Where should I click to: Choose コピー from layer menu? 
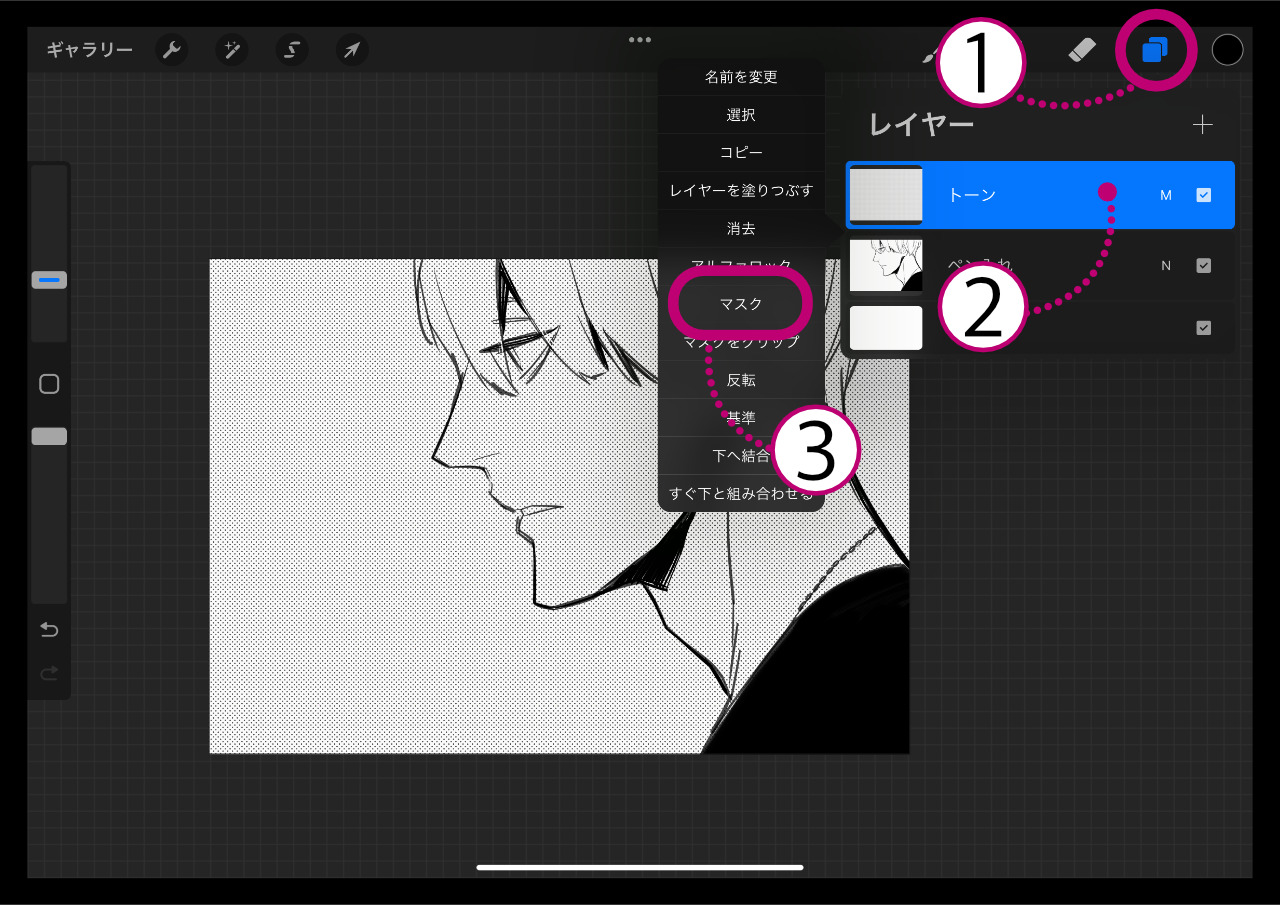tap(741, 153)
